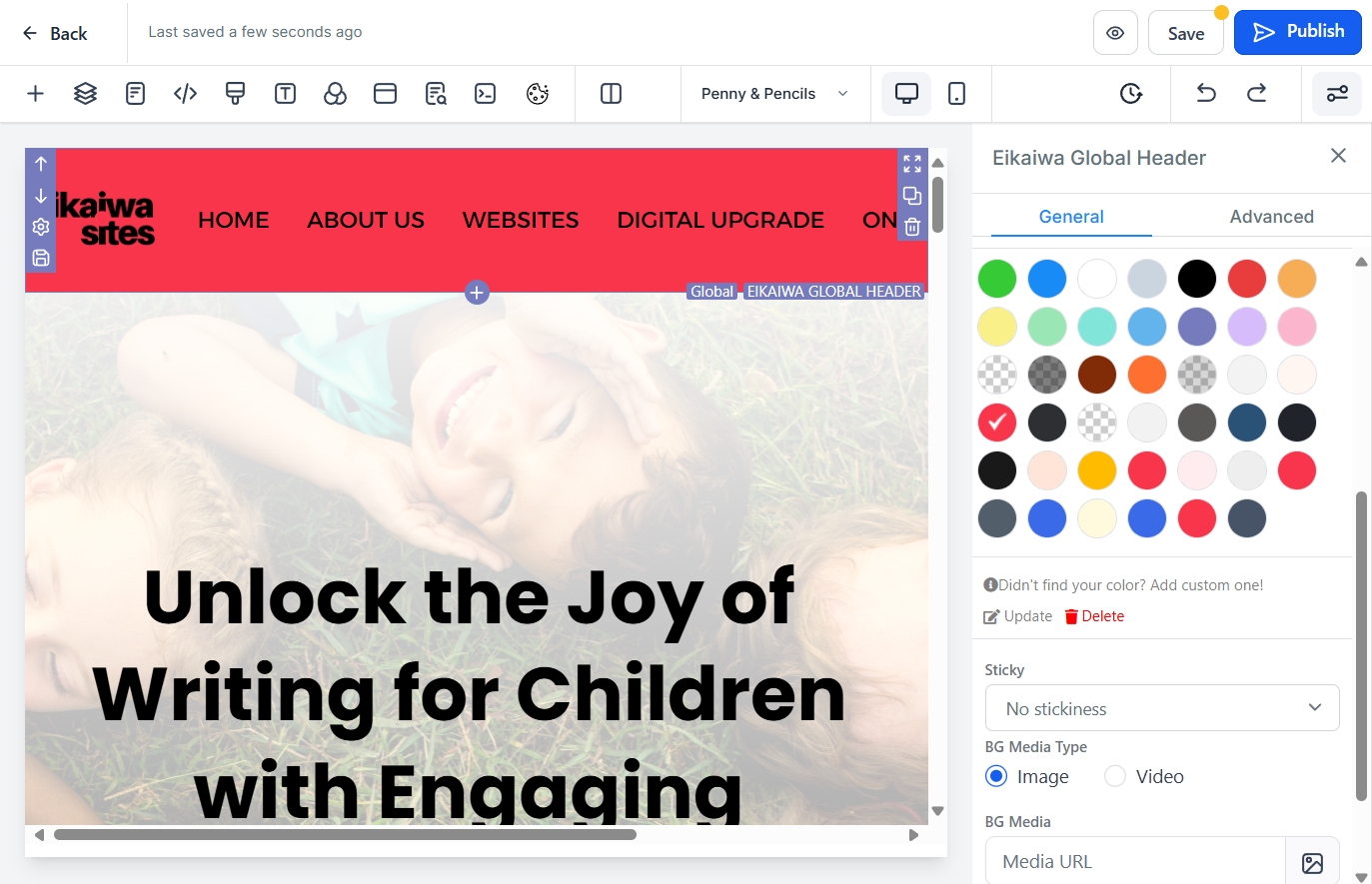Viewport: 1372px width, 884px height.
Task: Redo the last change
Action: (x=1256, y=94)
